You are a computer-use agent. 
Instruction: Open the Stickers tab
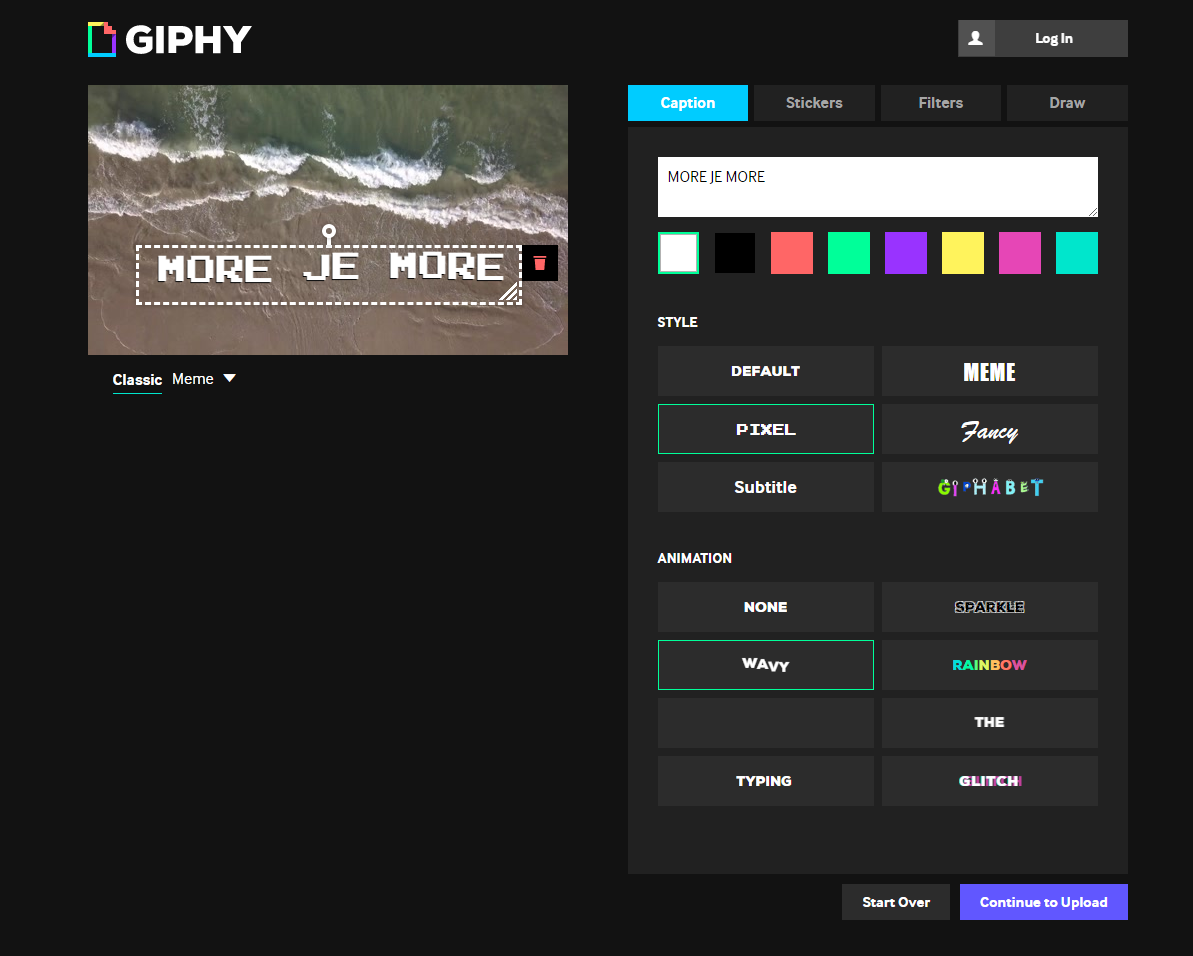(814, 103)
